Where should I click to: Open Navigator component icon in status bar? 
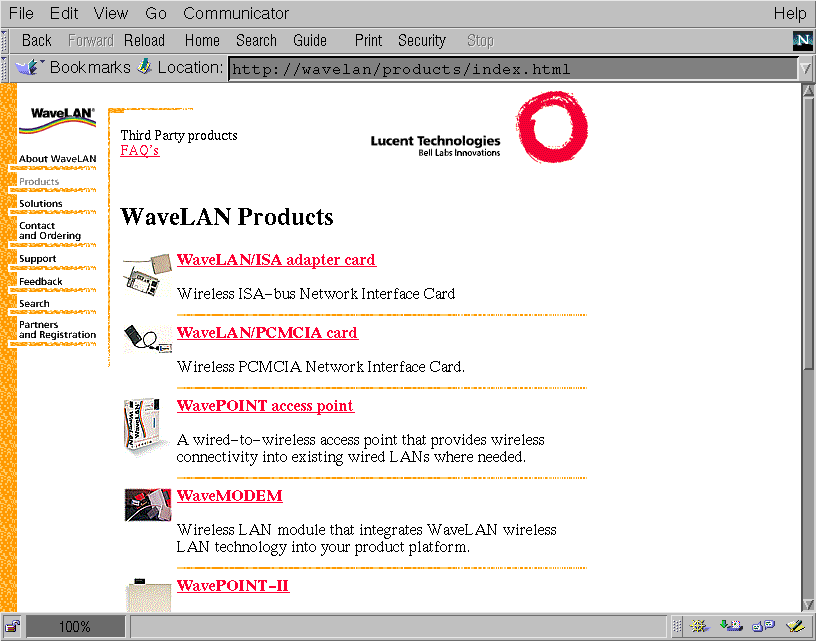point(700,627)
